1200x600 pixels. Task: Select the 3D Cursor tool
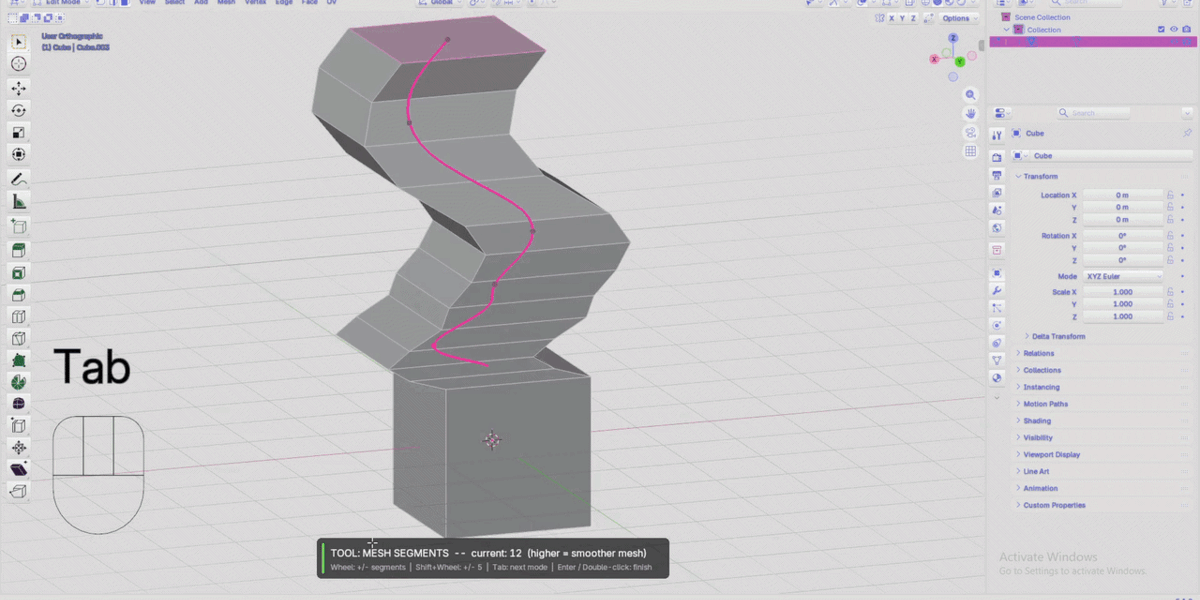[x=18, y=64]
